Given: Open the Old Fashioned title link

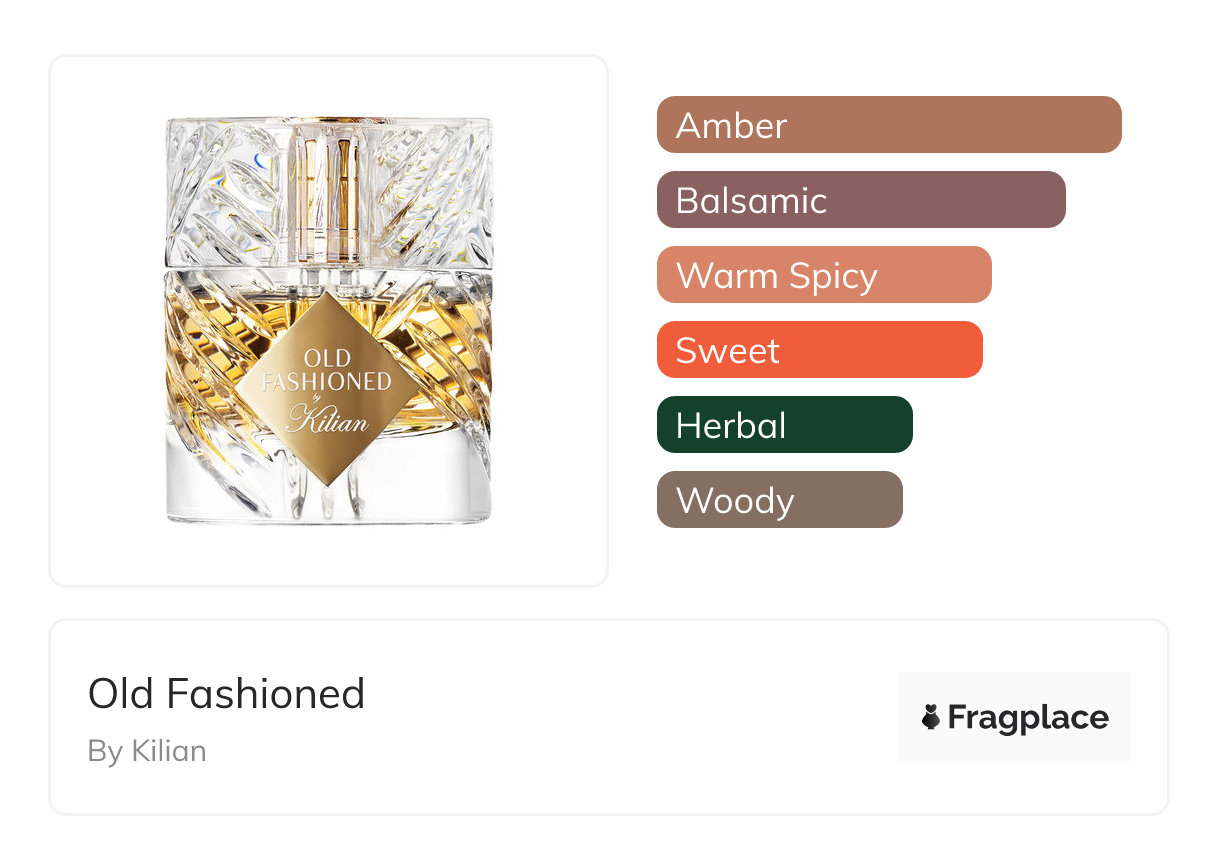Looking at the screenshot, I should click(x=227, y=693).
